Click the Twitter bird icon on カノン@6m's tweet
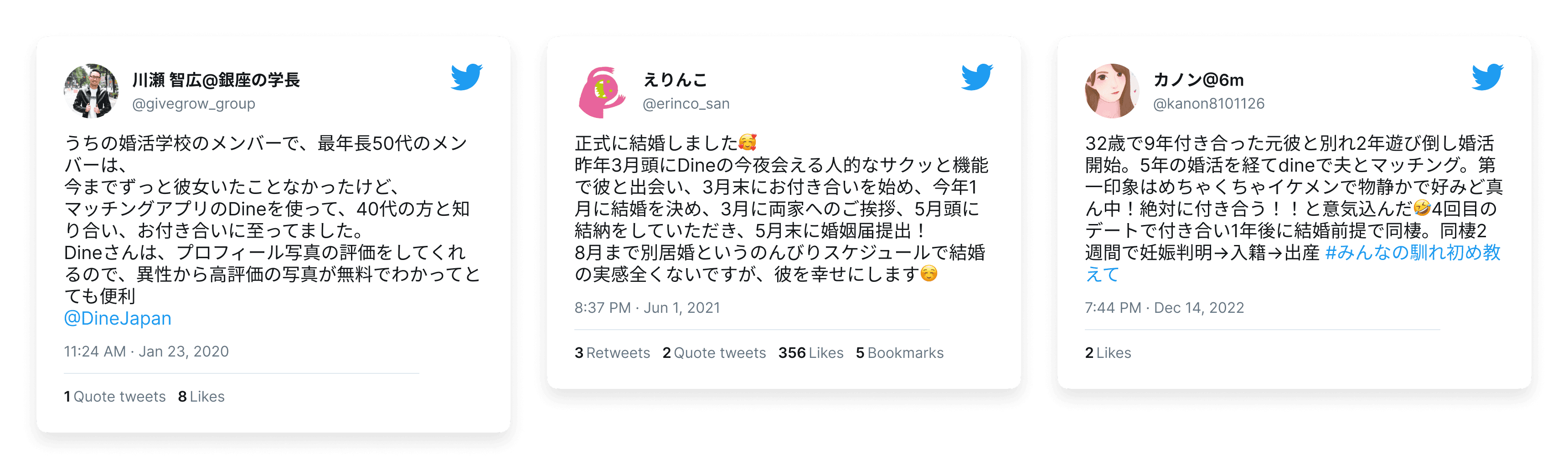The height and width of the screenshot is (469, 1568). [1488, 77]
